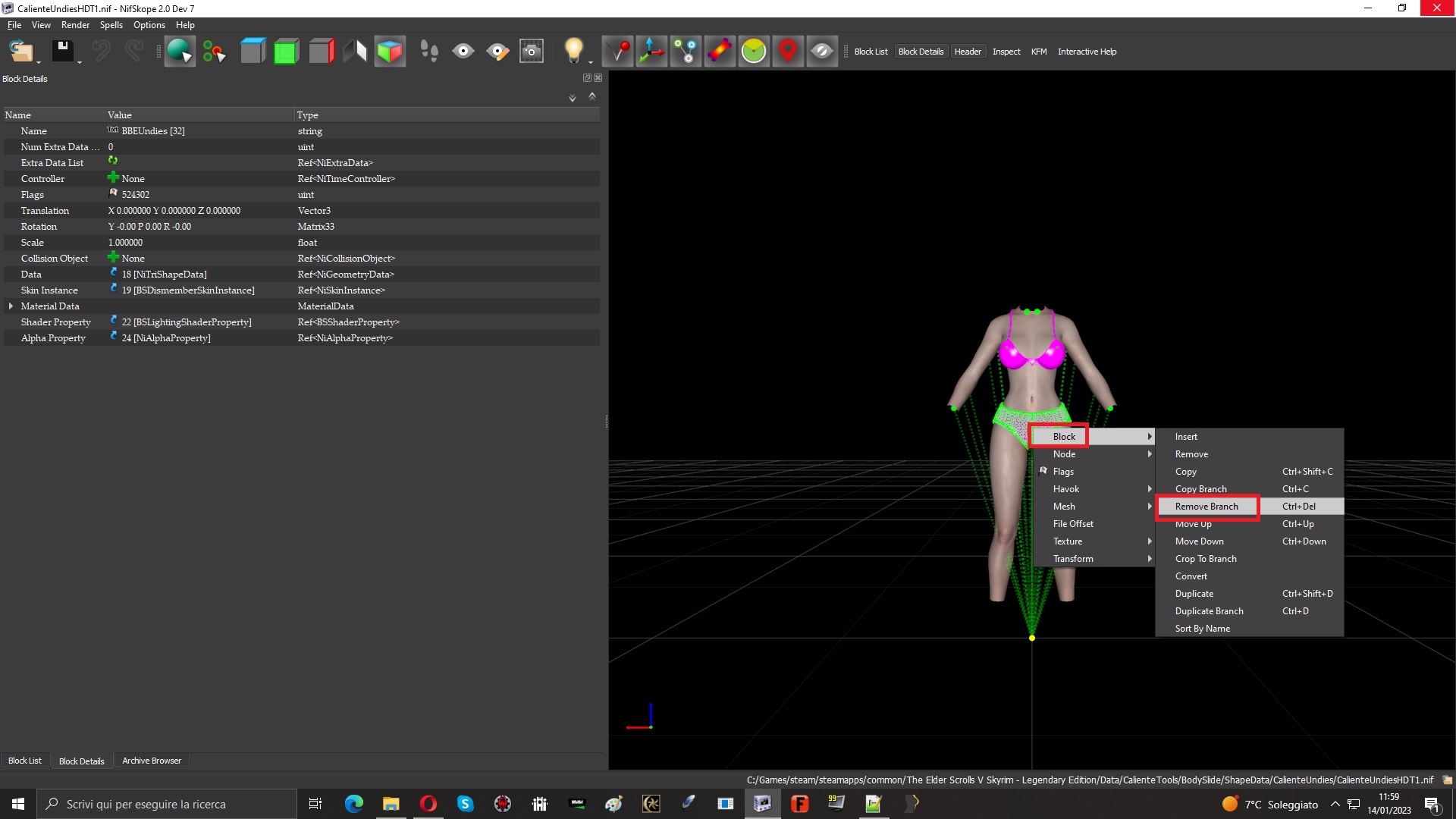Click the Undo arrow icon

101,52
